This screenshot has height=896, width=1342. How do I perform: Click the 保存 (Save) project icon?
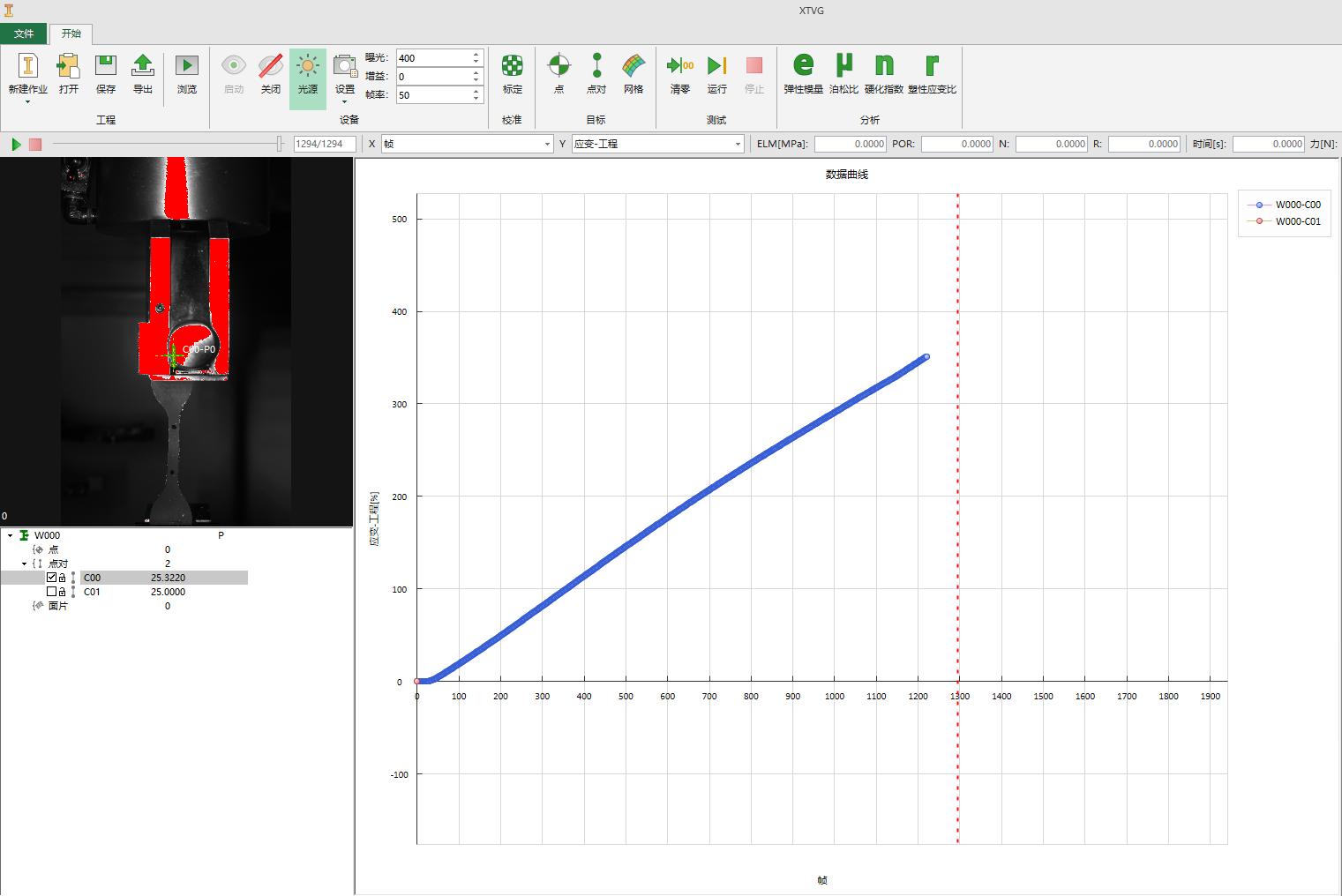[105, 74]
